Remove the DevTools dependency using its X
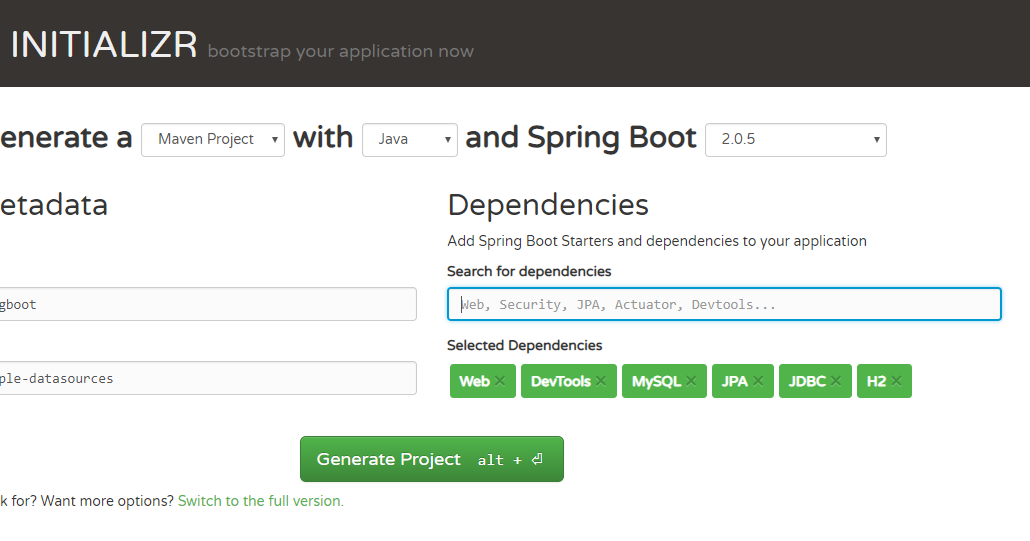The width and height of the screenshot is (1030, 541). tap(601, 381)
